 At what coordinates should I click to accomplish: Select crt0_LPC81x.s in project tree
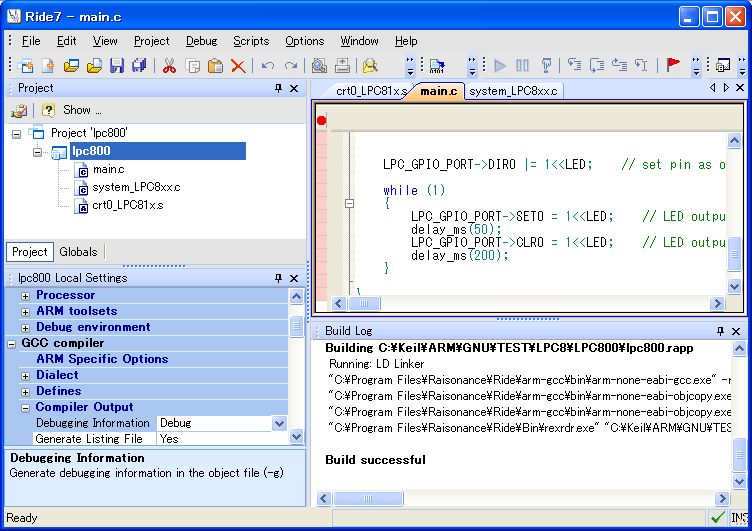(x=128, y=205)
